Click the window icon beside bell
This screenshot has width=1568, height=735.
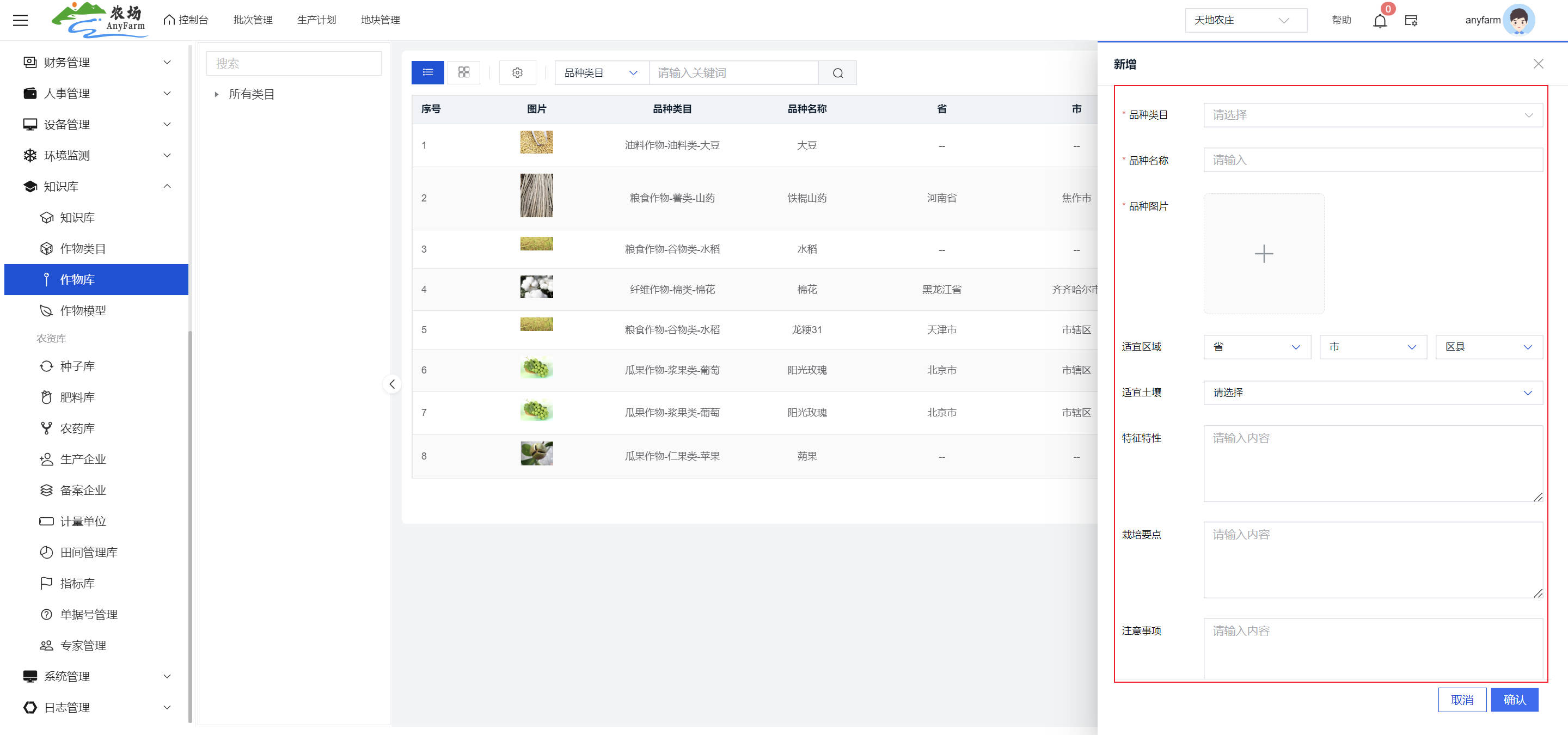pyautogui.click(x=1410, y=21)
